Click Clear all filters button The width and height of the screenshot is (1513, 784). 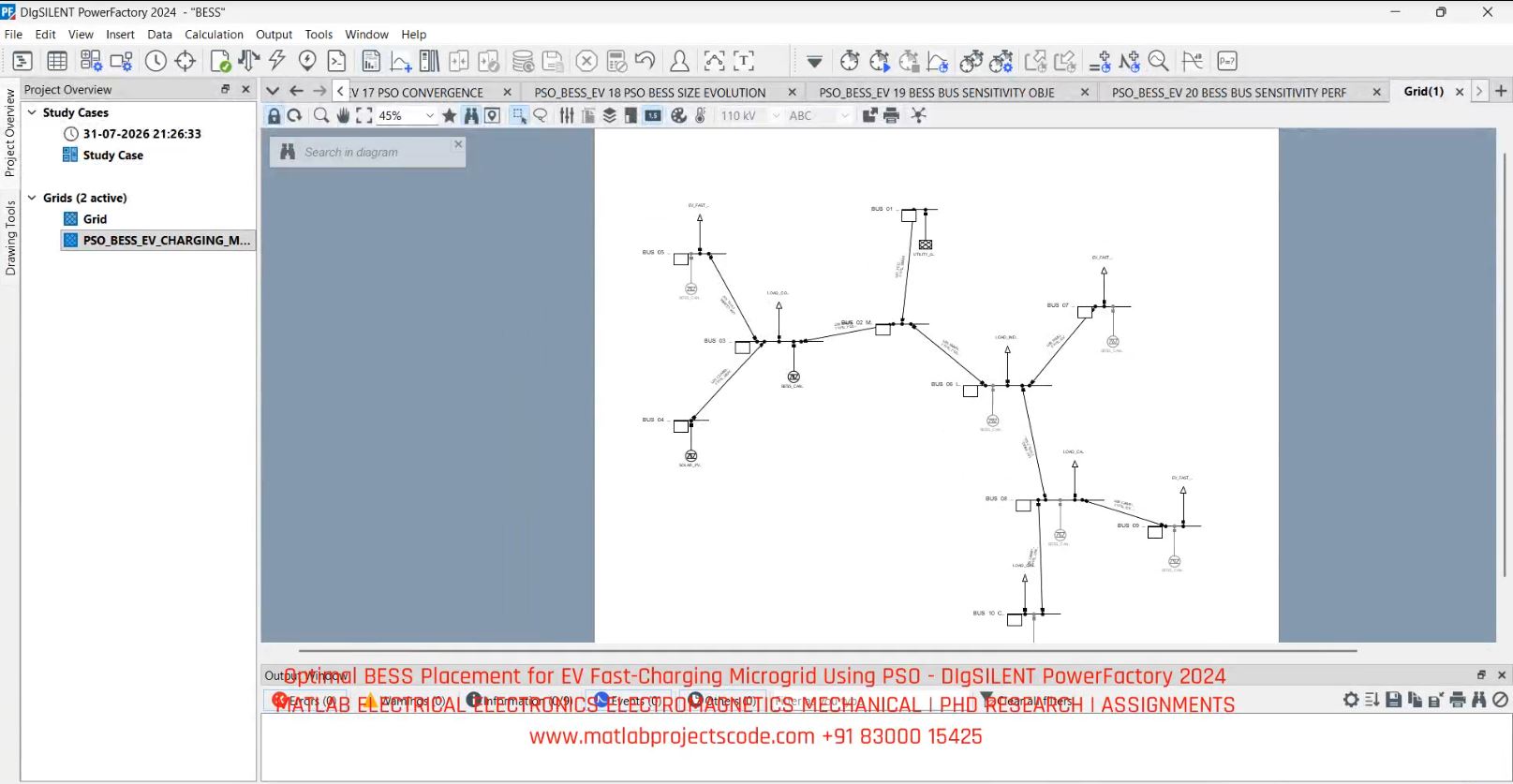point(1027,701)
